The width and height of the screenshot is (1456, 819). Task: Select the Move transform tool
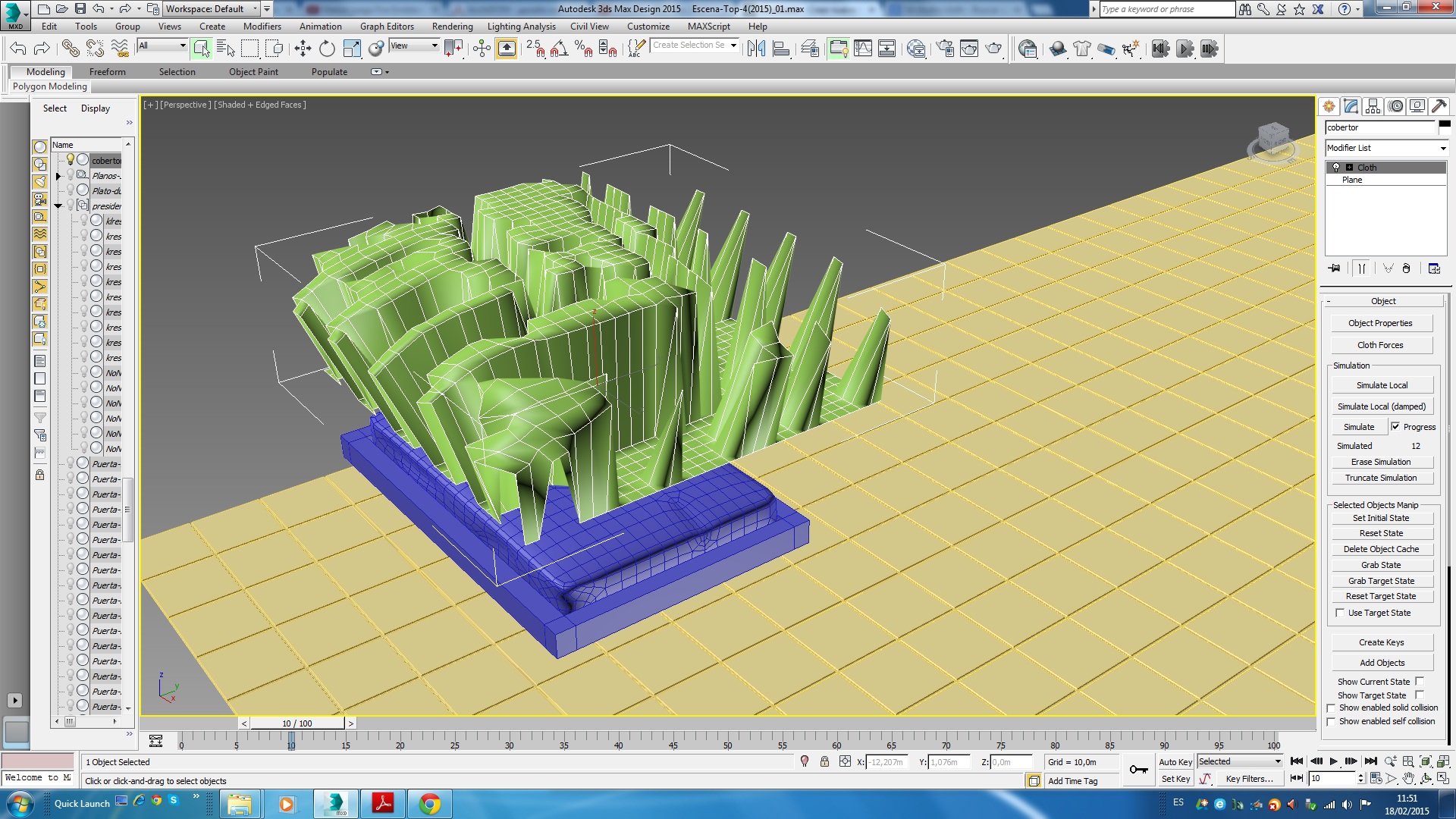303,49
